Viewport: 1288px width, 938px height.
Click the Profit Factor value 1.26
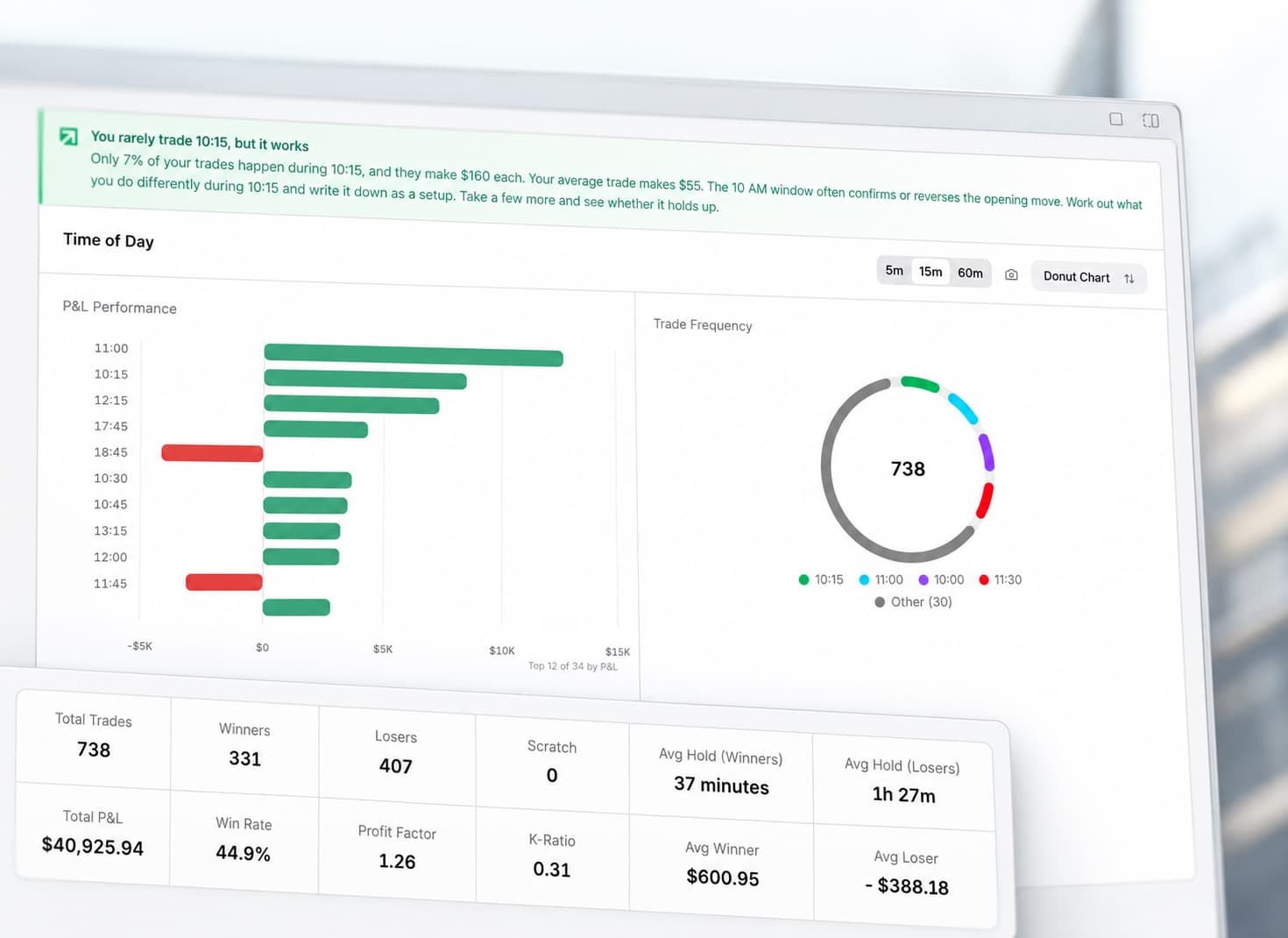pyautogui.click(x=397, y=862)
